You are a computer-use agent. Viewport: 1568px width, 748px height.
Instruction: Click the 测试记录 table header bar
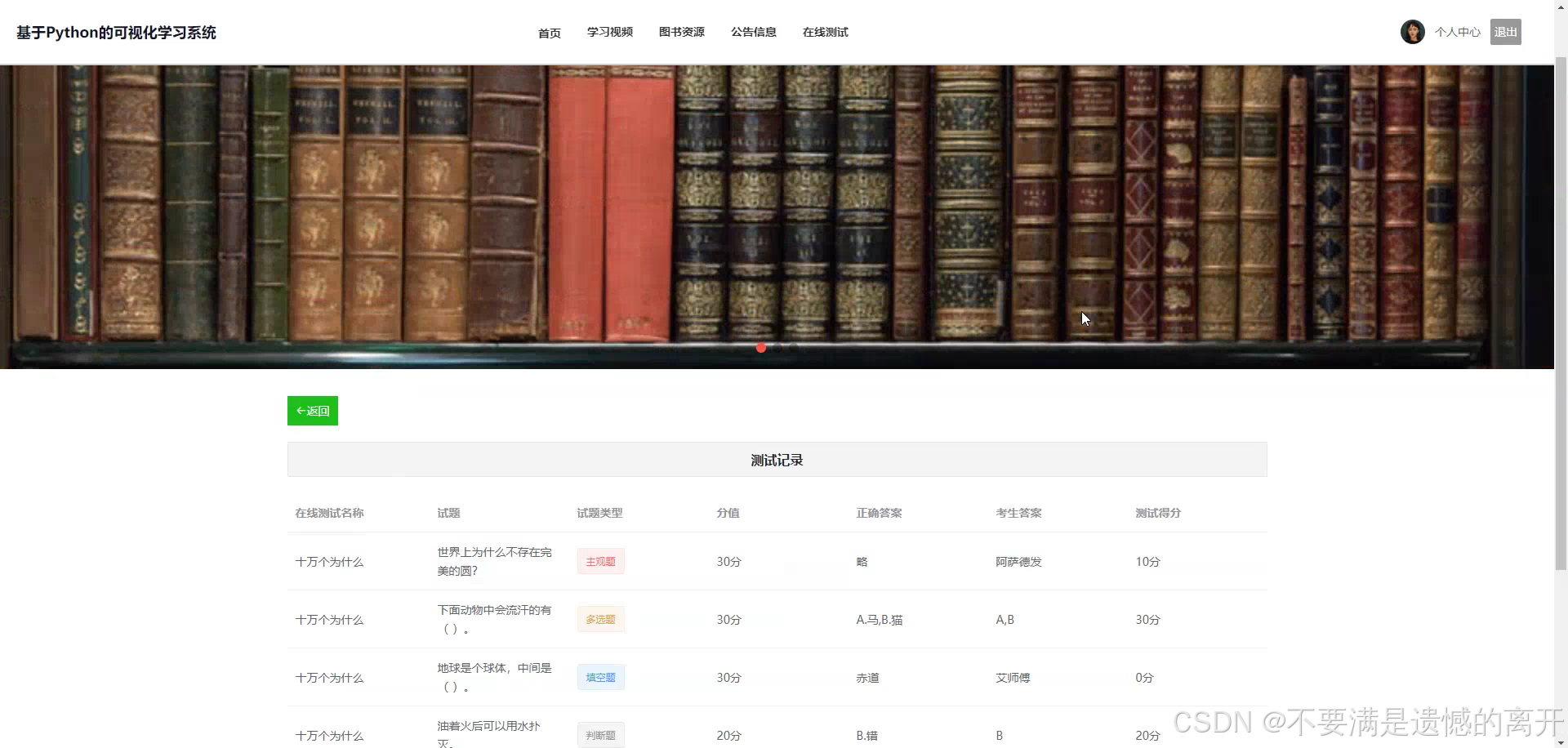(x=777, y=459)
